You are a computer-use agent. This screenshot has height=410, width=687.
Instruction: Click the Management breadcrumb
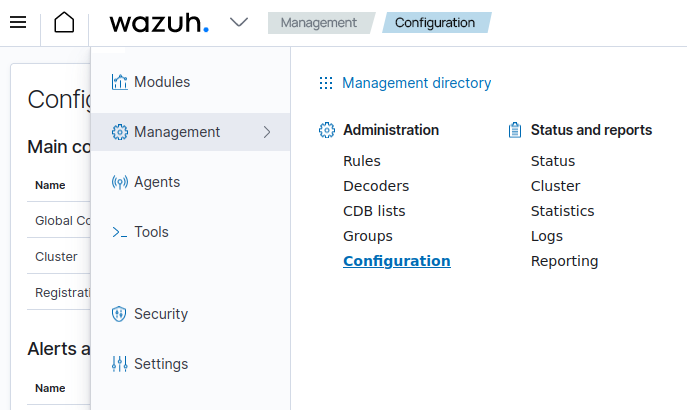pos(319,23)
